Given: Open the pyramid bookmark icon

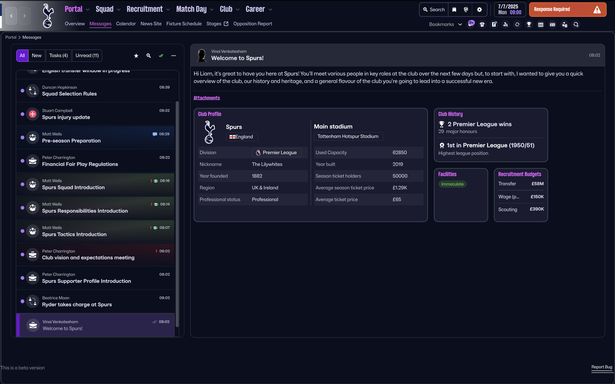Looking at the screenshot, I should pyautogui.click(x=506, y=24).
